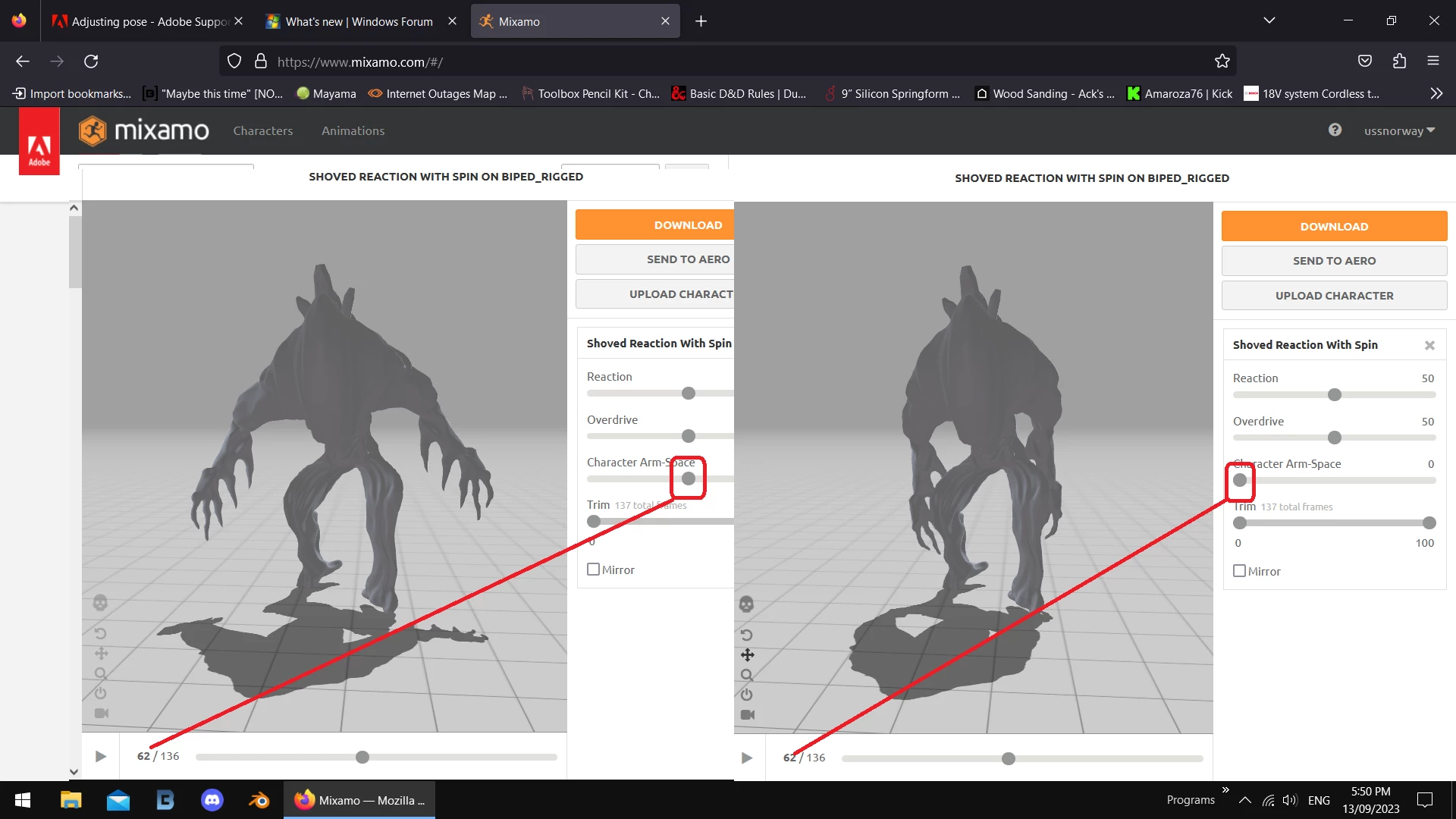Screen dimensions: 1456x819
Task: Click the zoom magnifier icon in right viewer
Action: [x=747, y=675]
